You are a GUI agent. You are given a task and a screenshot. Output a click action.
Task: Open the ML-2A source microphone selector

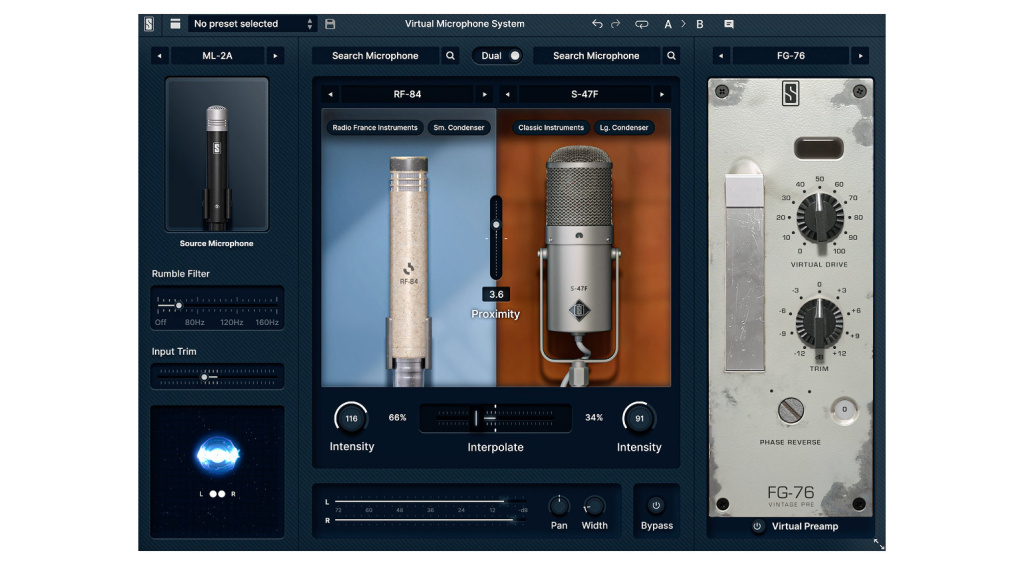click(217, 56)
